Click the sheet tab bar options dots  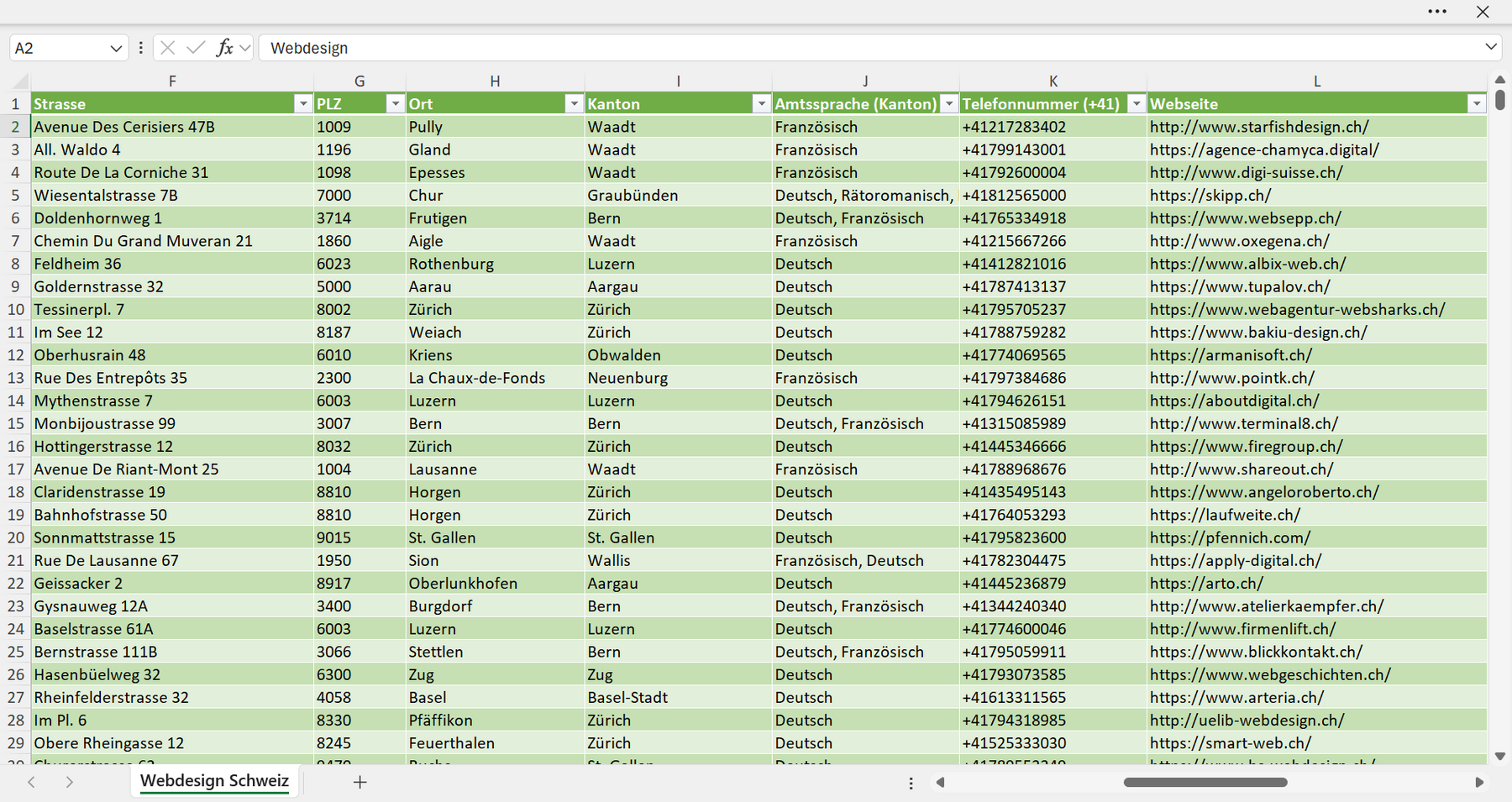[x=911, y=783]
